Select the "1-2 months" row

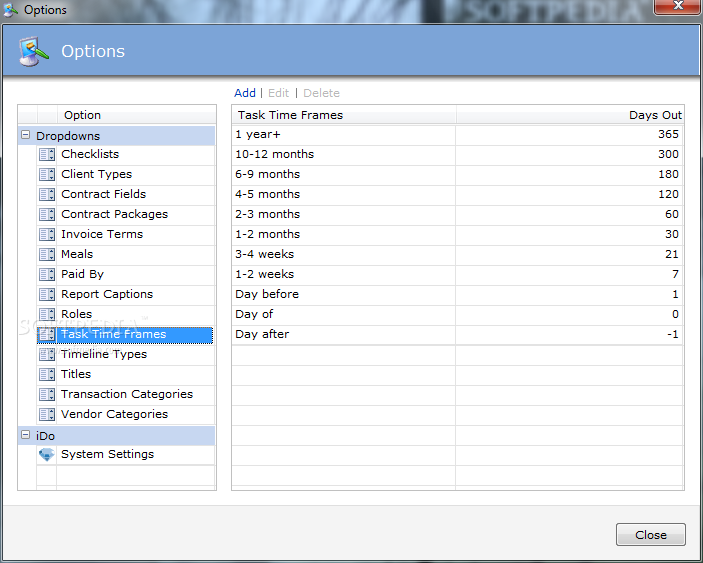click(x=458, y=234)
